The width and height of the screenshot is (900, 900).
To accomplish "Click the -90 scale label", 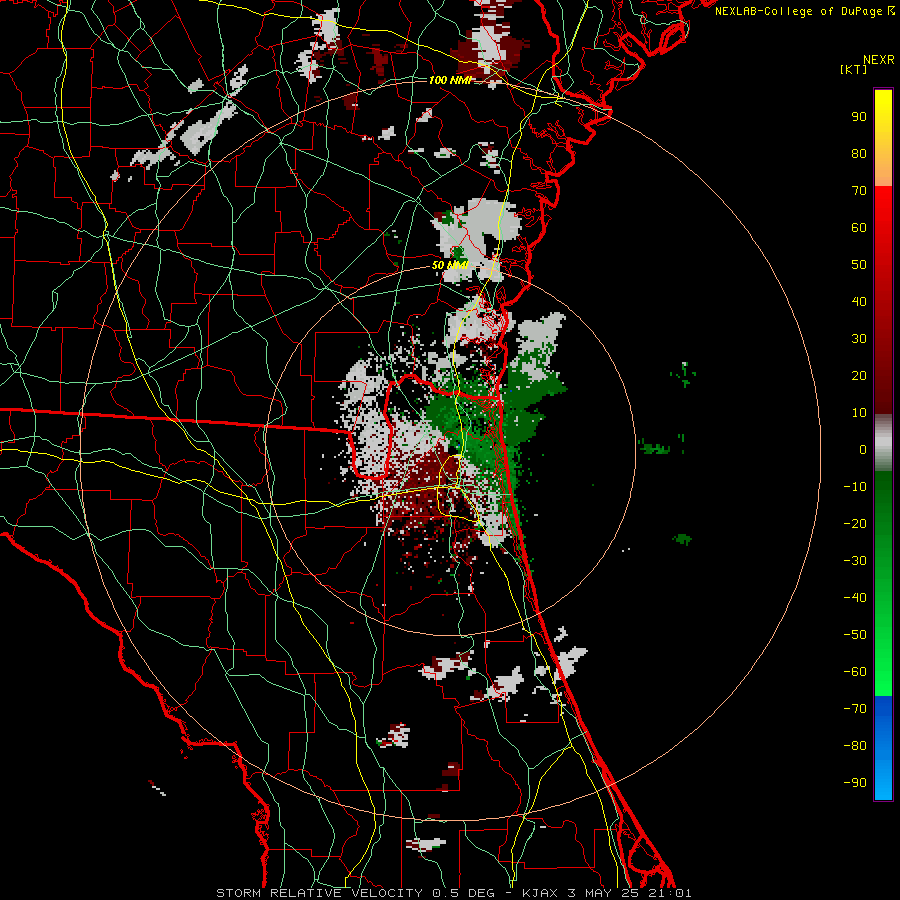I will pos(855,783).
